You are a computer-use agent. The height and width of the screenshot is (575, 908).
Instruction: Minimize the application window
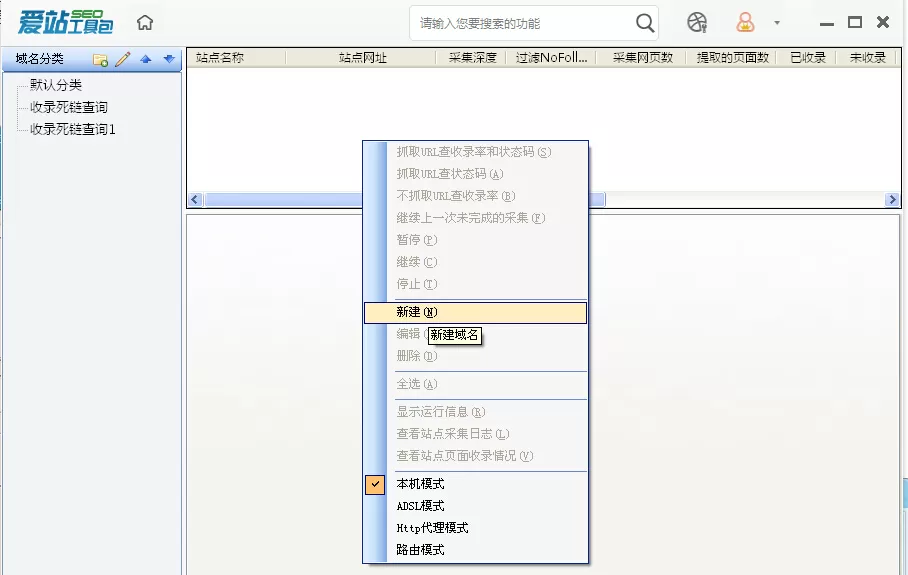coord(827,23)
